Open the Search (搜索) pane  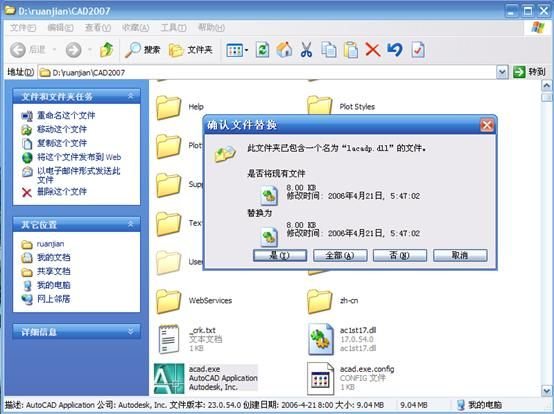tap(143, 50)
